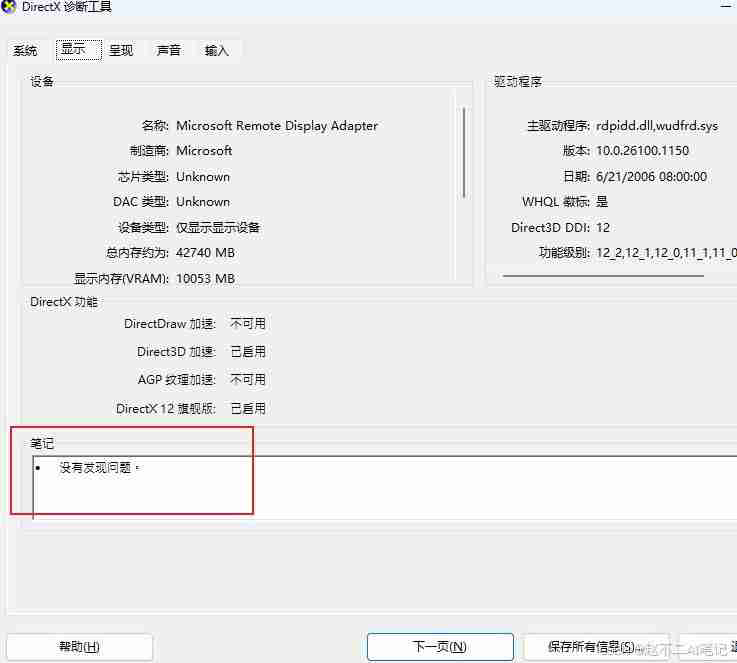Image resolution: width=737 pixels, height=663 pixels.
Task: Click the 笔记 notes text box
Action: (x=384, y=487)
